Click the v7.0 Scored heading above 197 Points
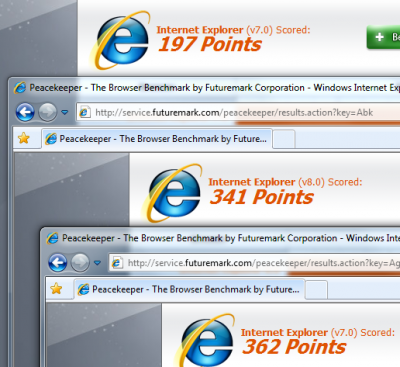 click(x=233, y=30)
